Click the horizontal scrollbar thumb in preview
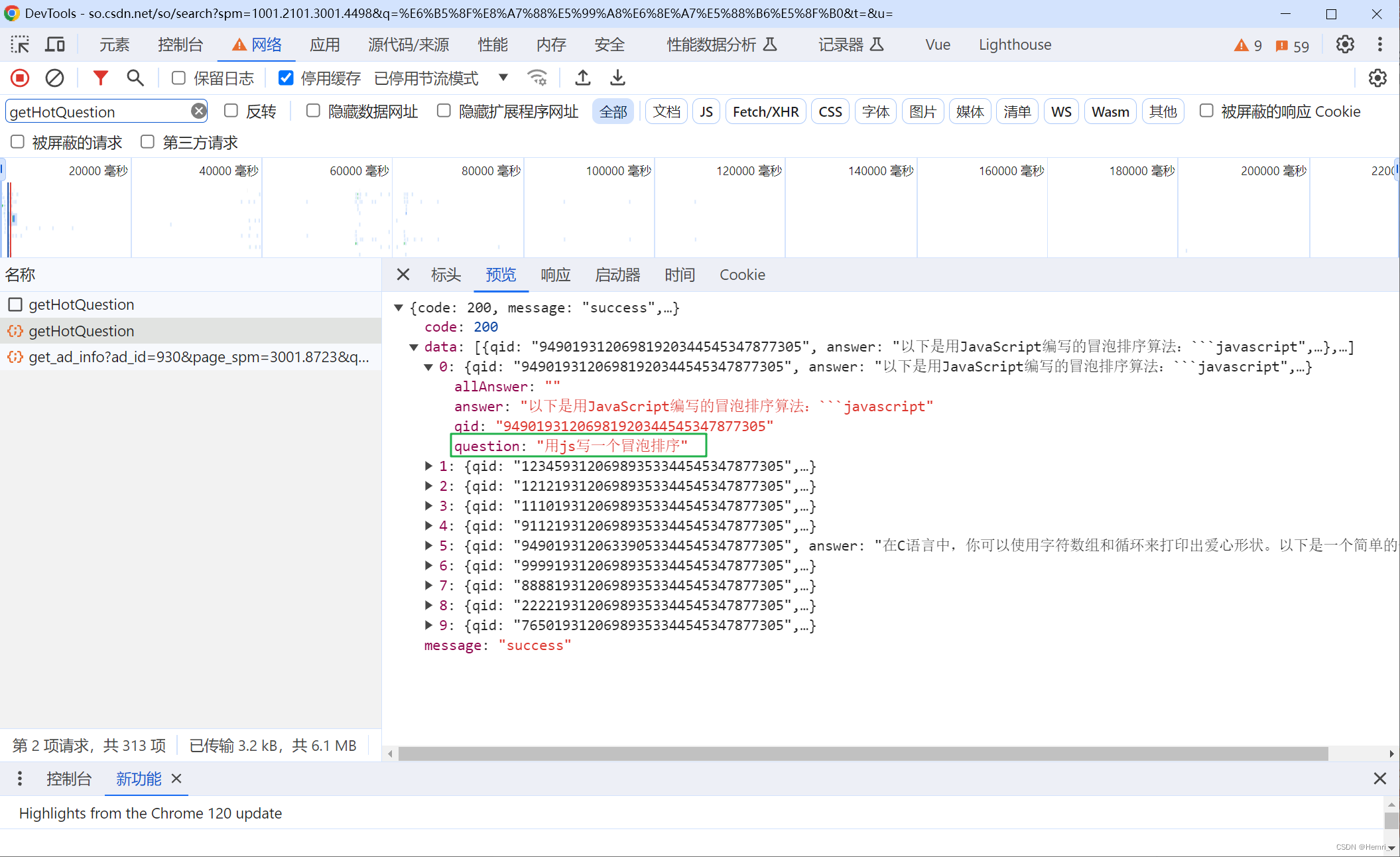The image size is (1400, 857). coord(863,754)
